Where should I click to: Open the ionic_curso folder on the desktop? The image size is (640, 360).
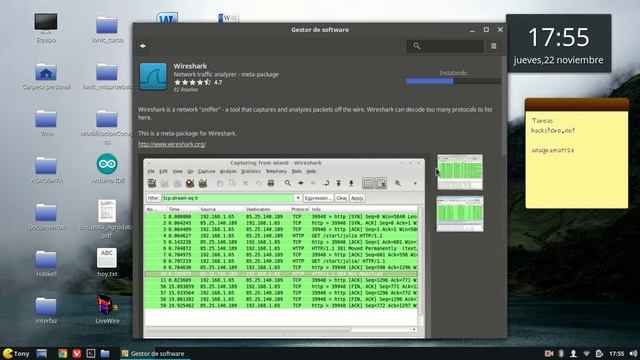coord(107,29)
